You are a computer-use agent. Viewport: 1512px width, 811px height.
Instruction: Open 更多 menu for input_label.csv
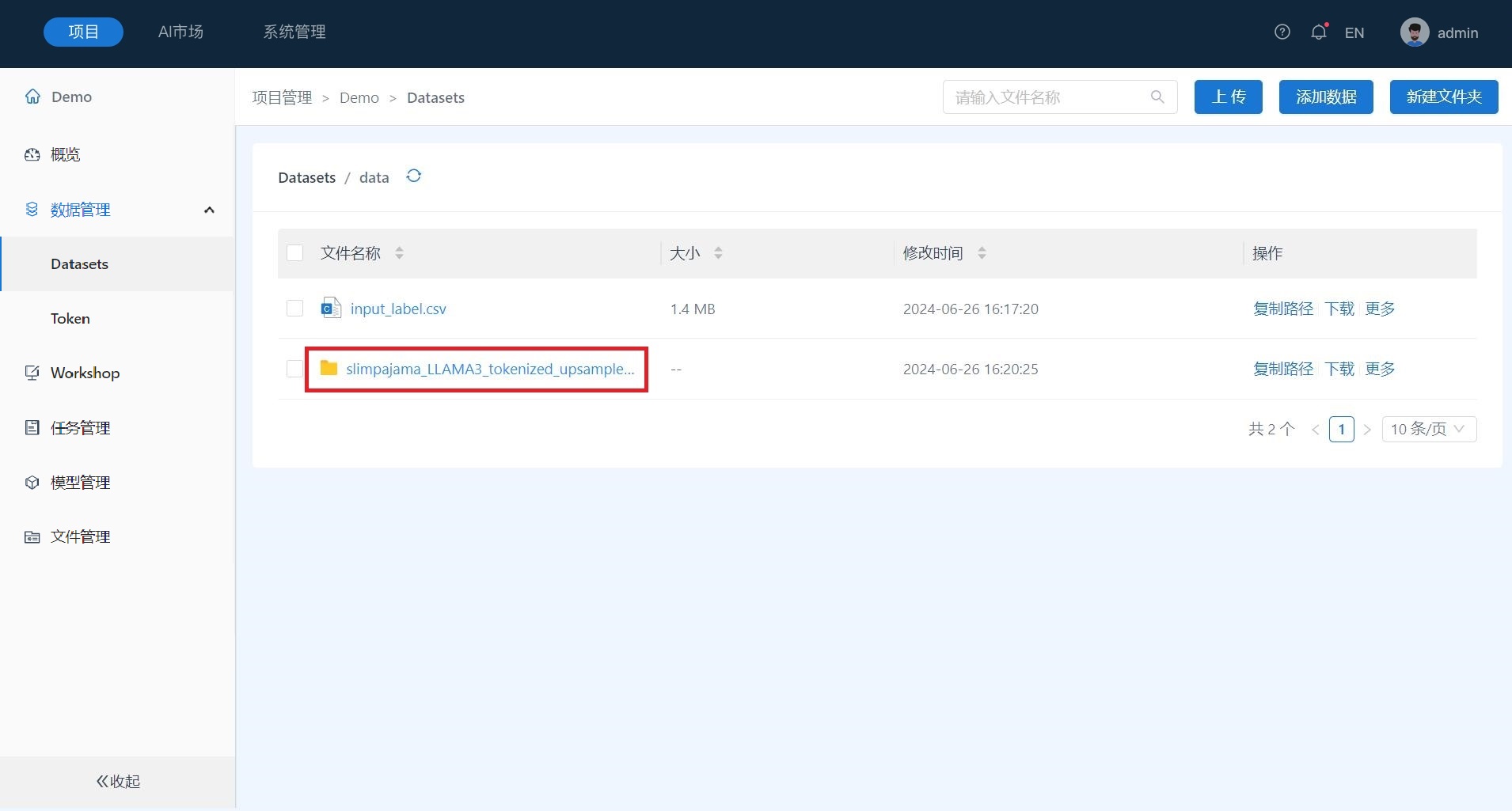click(1380, 309)
